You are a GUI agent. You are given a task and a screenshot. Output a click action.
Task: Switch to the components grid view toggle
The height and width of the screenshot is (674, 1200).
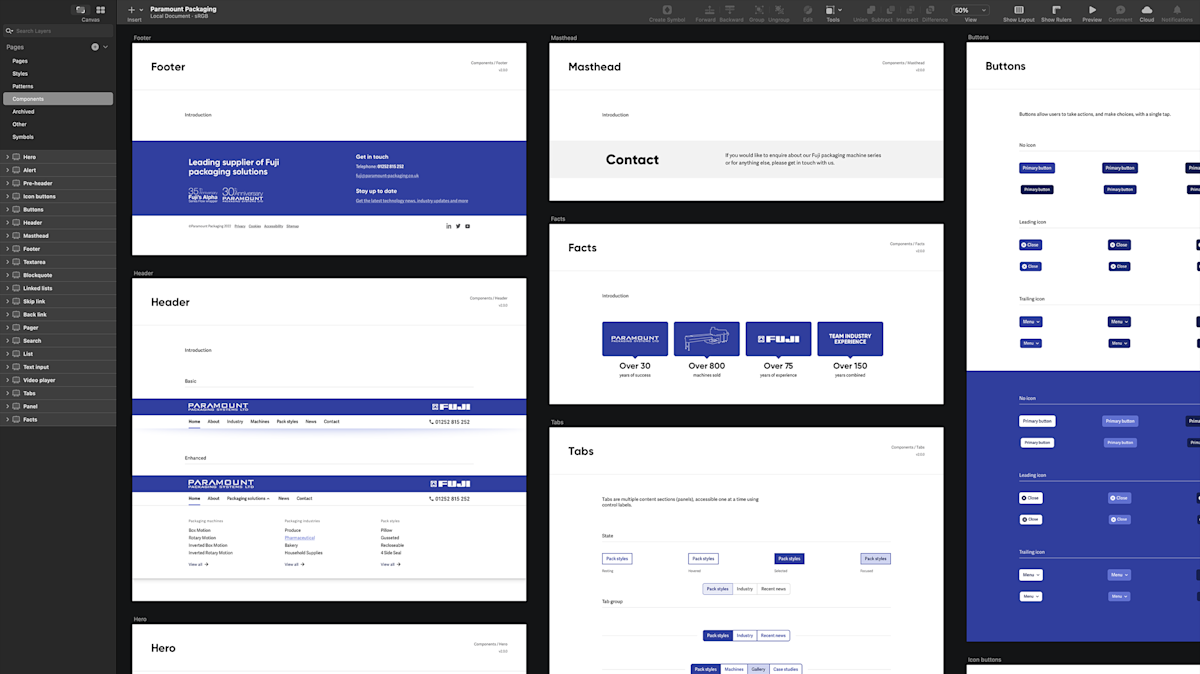pyautogui.click(x=101, y=10)
